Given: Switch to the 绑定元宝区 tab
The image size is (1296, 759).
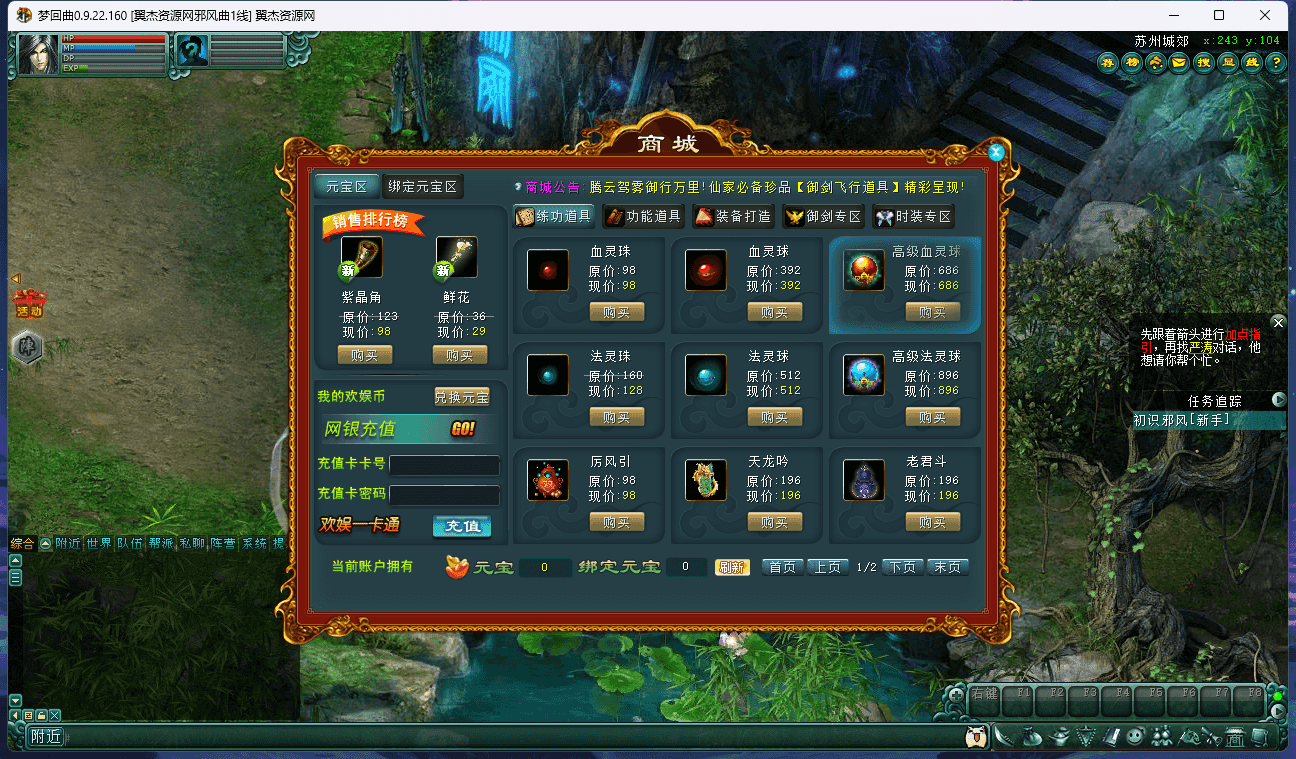Looking at the screenshot, I should point(422,187).
